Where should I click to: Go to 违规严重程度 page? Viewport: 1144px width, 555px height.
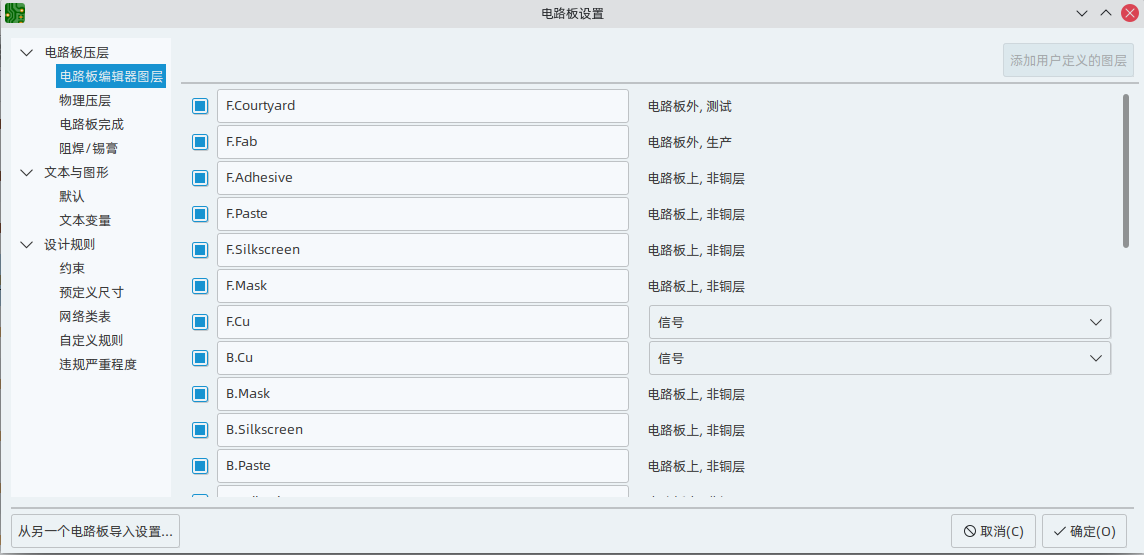98,365
